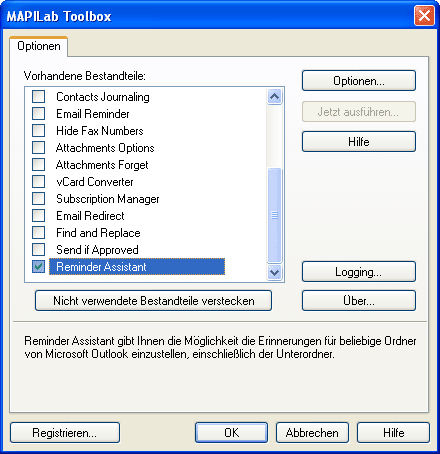
Task: Select the Subscription Manager list item
Action: [x=107, y=199]
